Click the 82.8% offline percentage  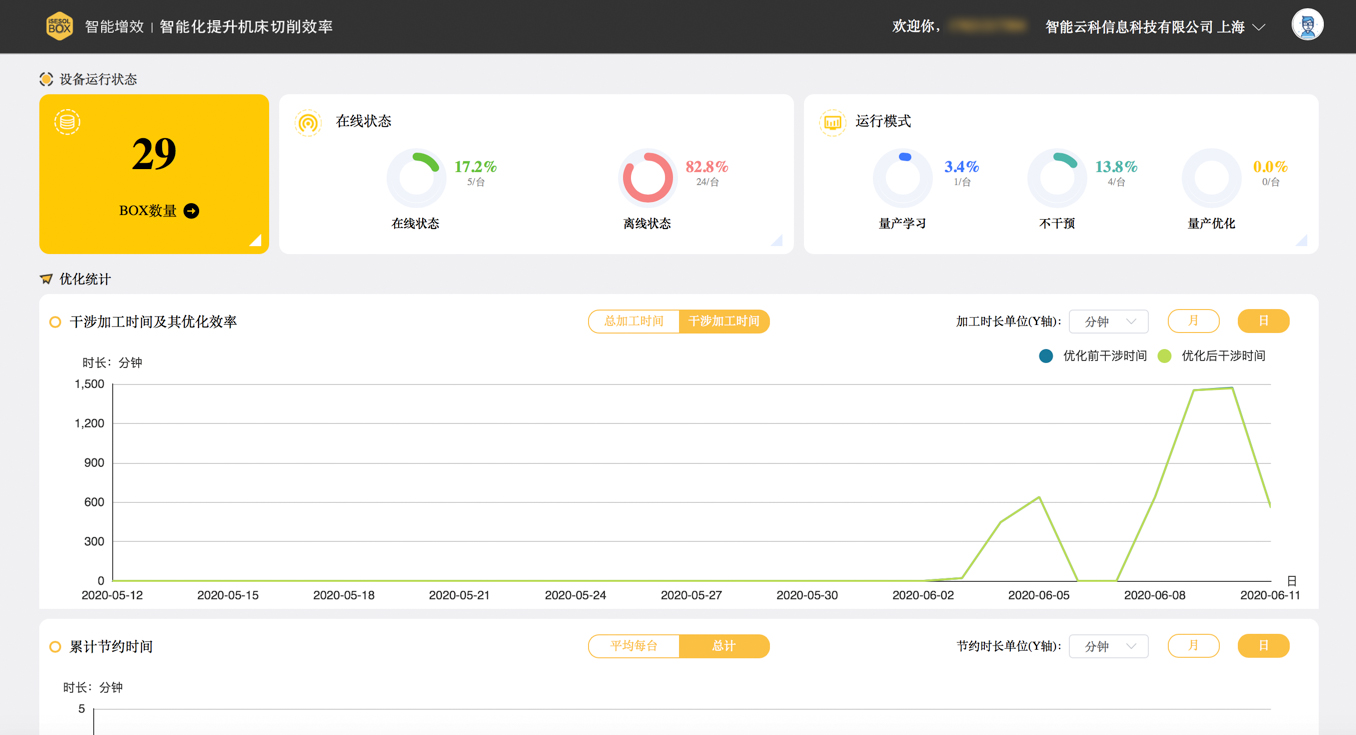706,167
